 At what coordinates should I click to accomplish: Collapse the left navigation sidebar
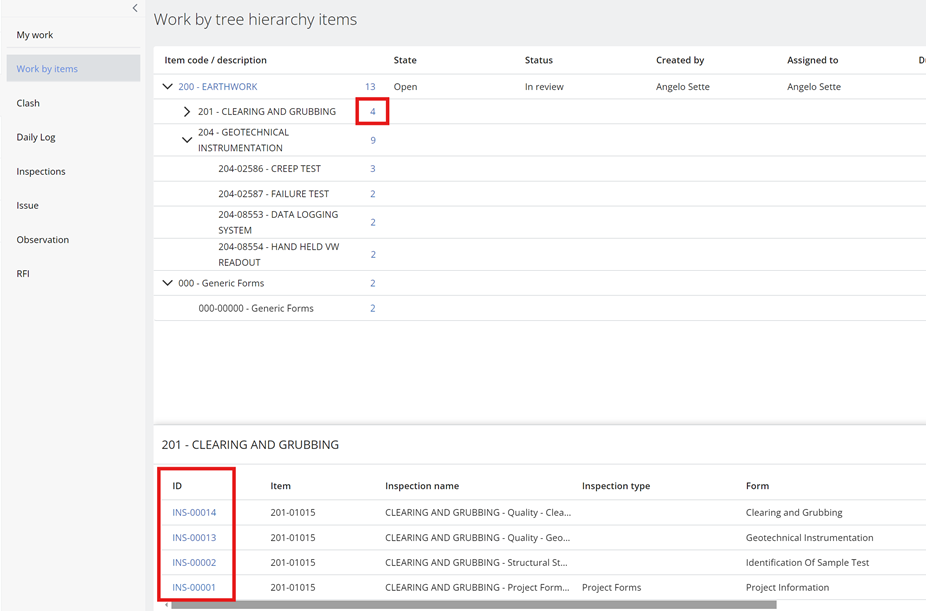coord(135,8)
